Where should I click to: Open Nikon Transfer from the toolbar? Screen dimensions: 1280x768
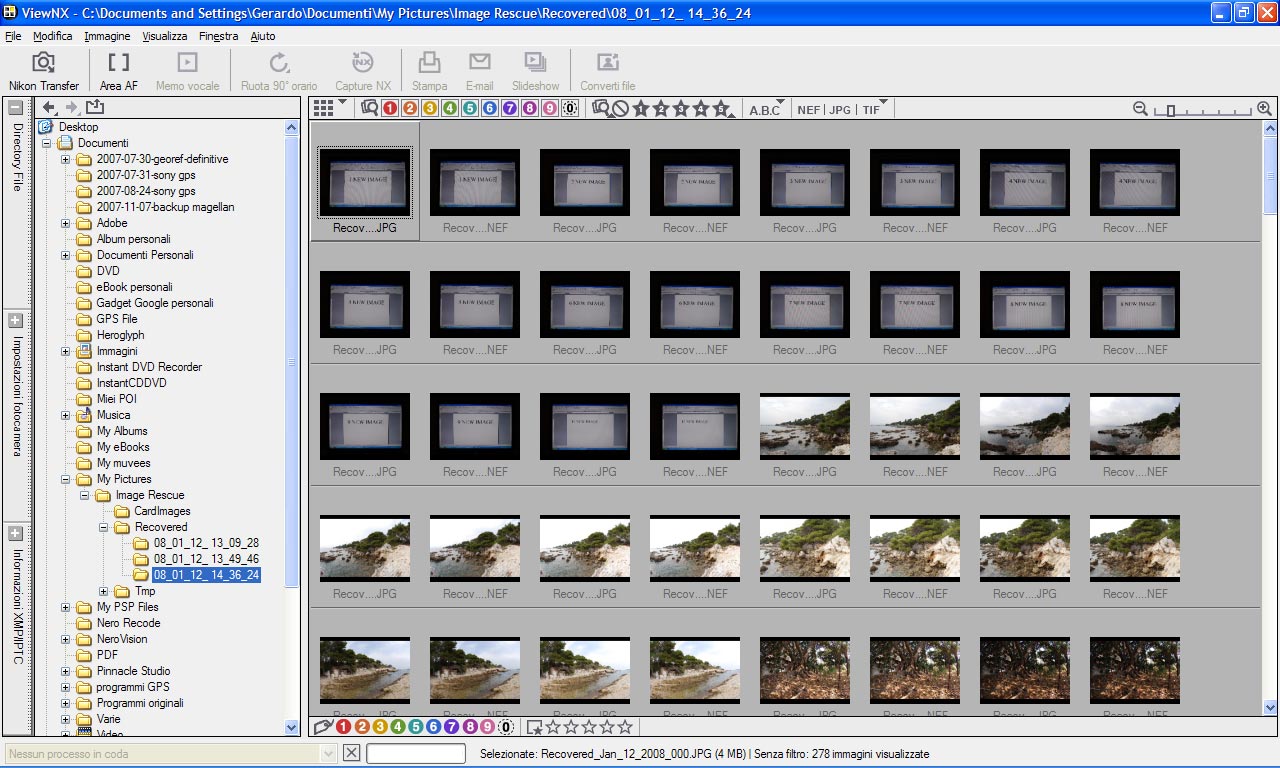[x=43, y=71]
